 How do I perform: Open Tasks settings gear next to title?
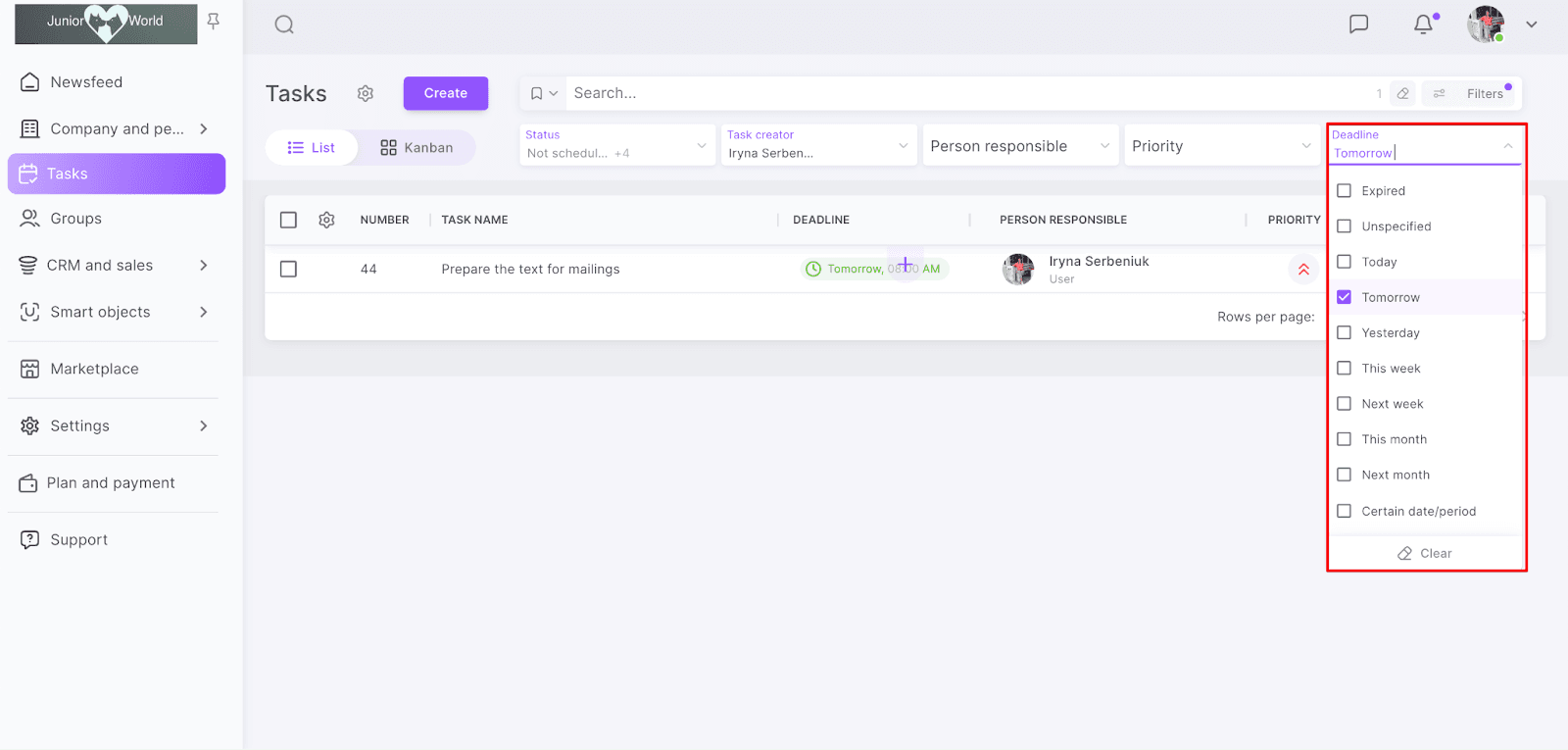[x=366, y=93]
